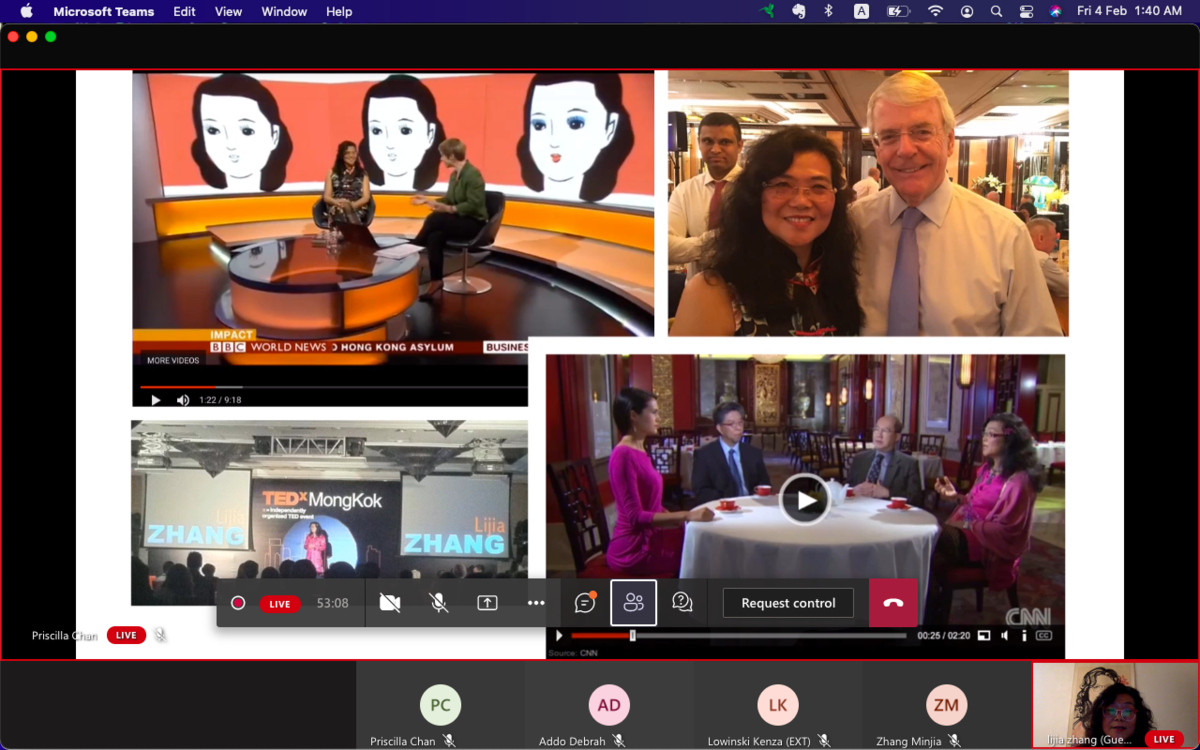
Task: Turn on the camera in meeting toolbar
Action: [390, 603]
